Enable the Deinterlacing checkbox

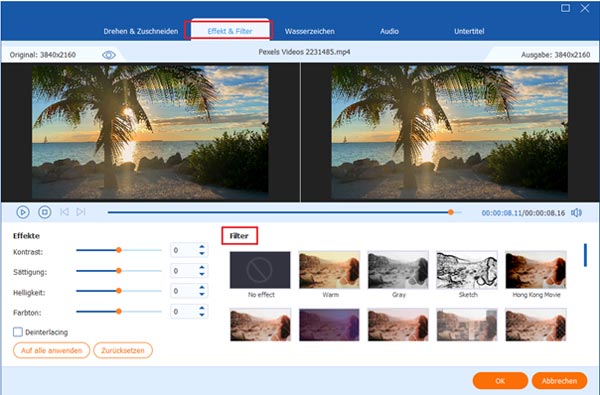pyautogui.click(x=18, y=332)
